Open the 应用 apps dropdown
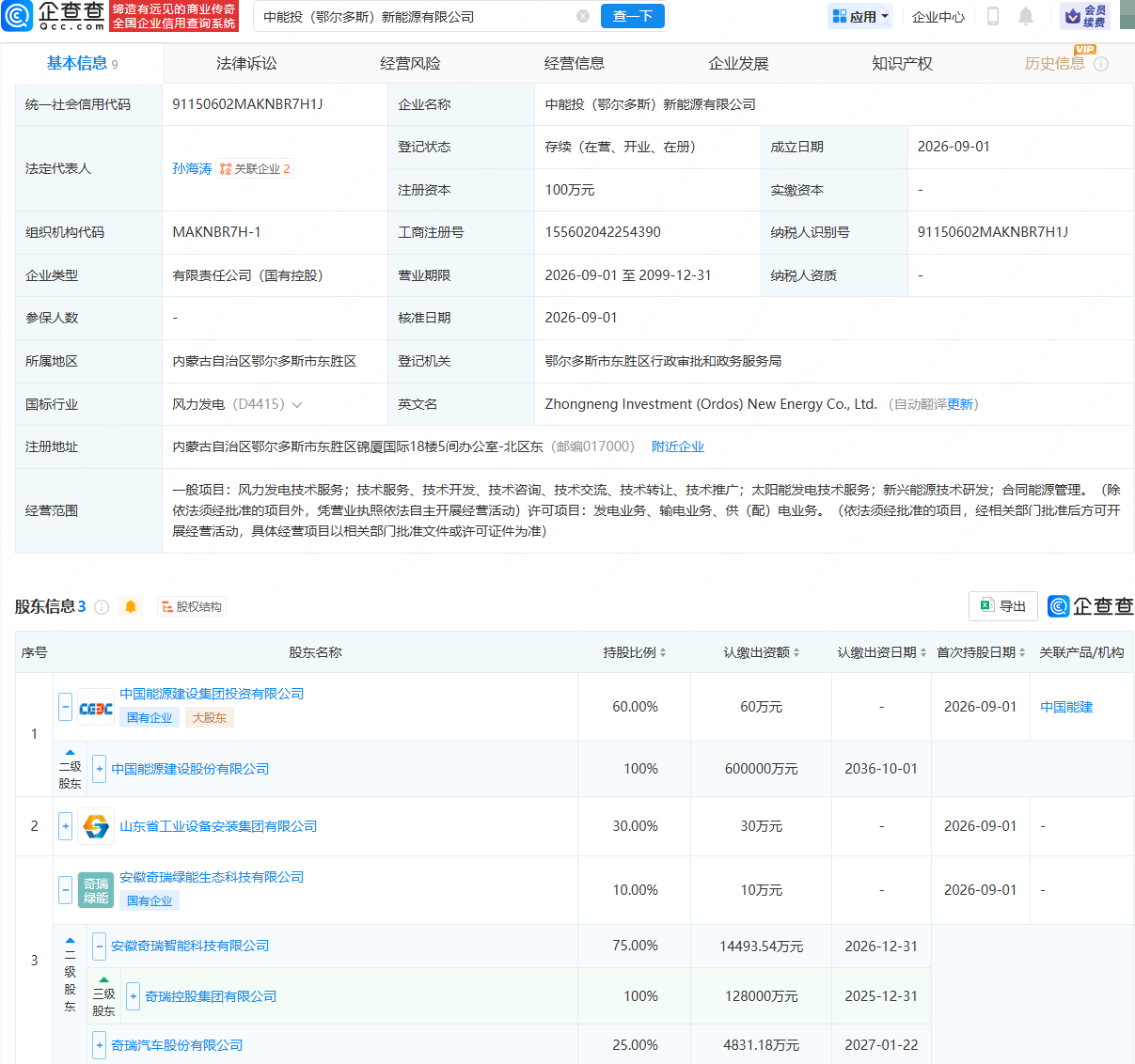Image resolution: width=1135 pixels, height=1064 pixels. click(x=859, y=16)
